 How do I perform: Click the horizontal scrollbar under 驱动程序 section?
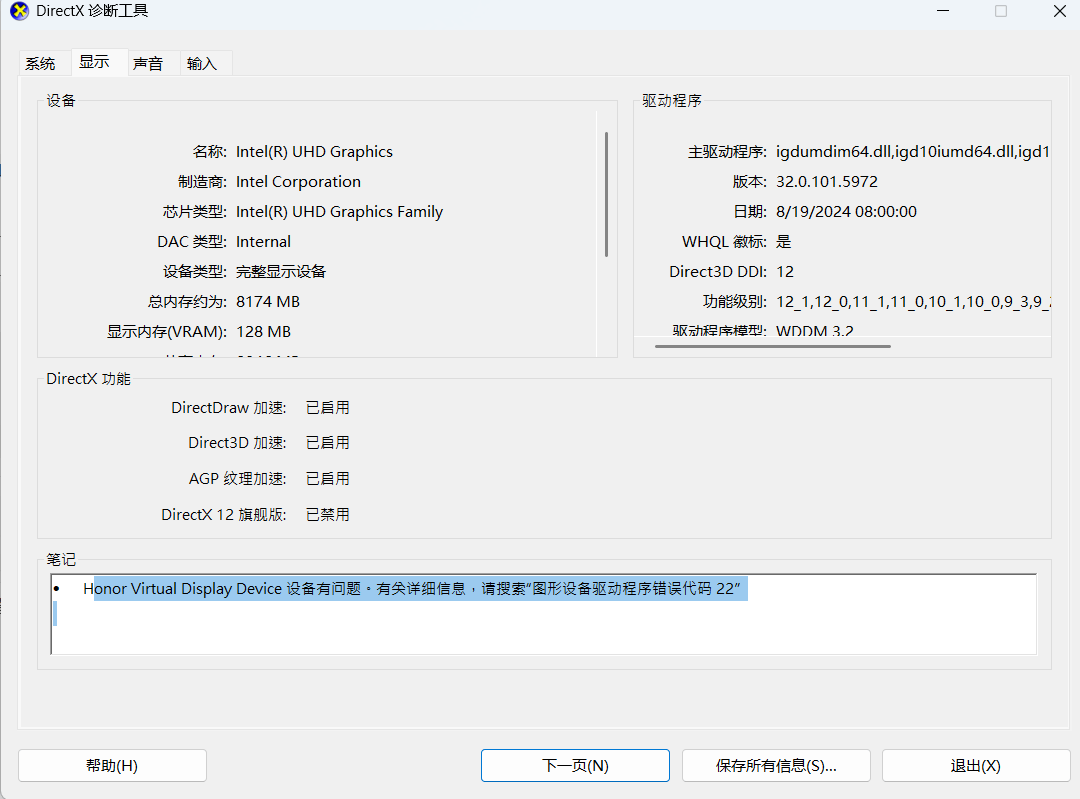[773, 346]
